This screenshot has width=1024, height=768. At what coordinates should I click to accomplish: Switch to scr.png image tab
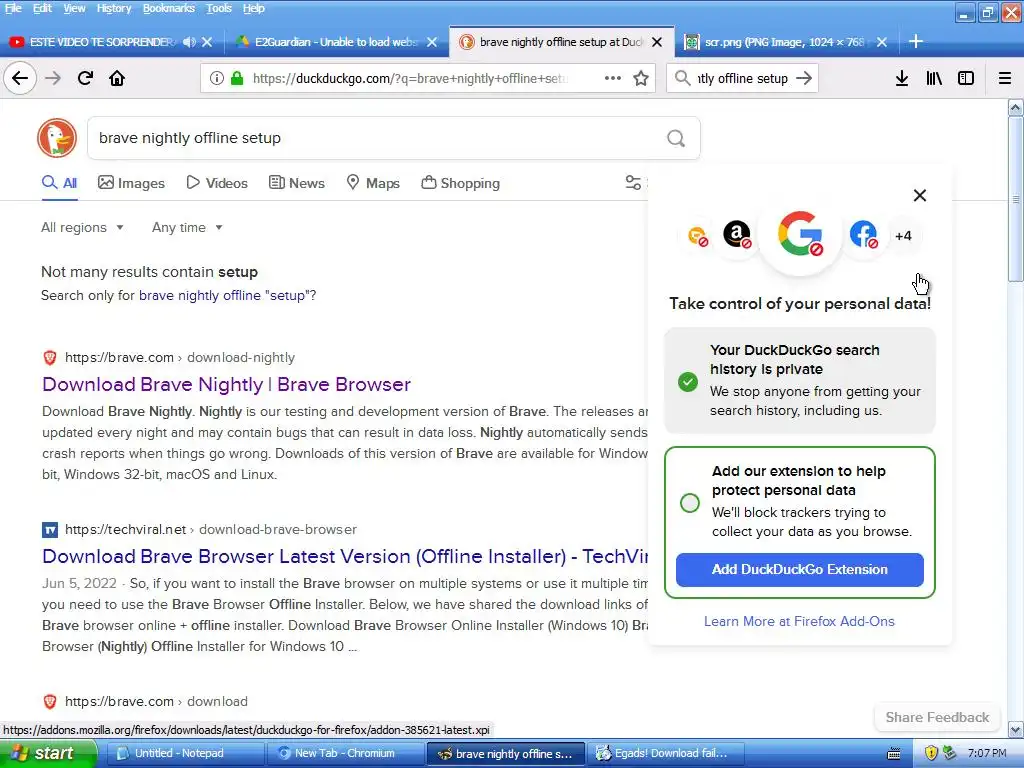pyautogui.click(x=784, y=42)
